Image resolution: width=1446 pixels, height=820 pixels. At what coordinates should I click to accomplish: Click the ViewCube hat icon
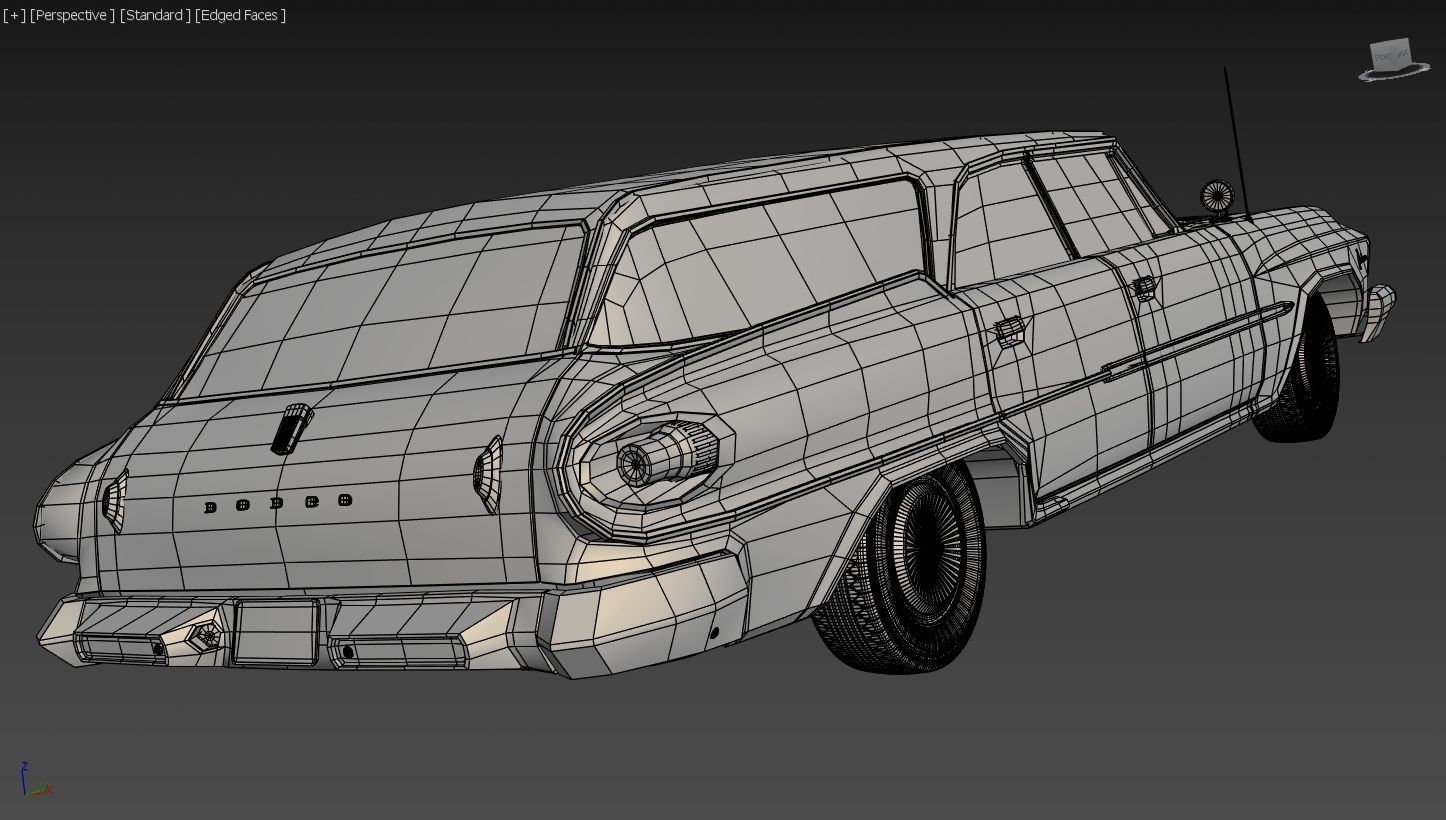(x=1394, y=61)
